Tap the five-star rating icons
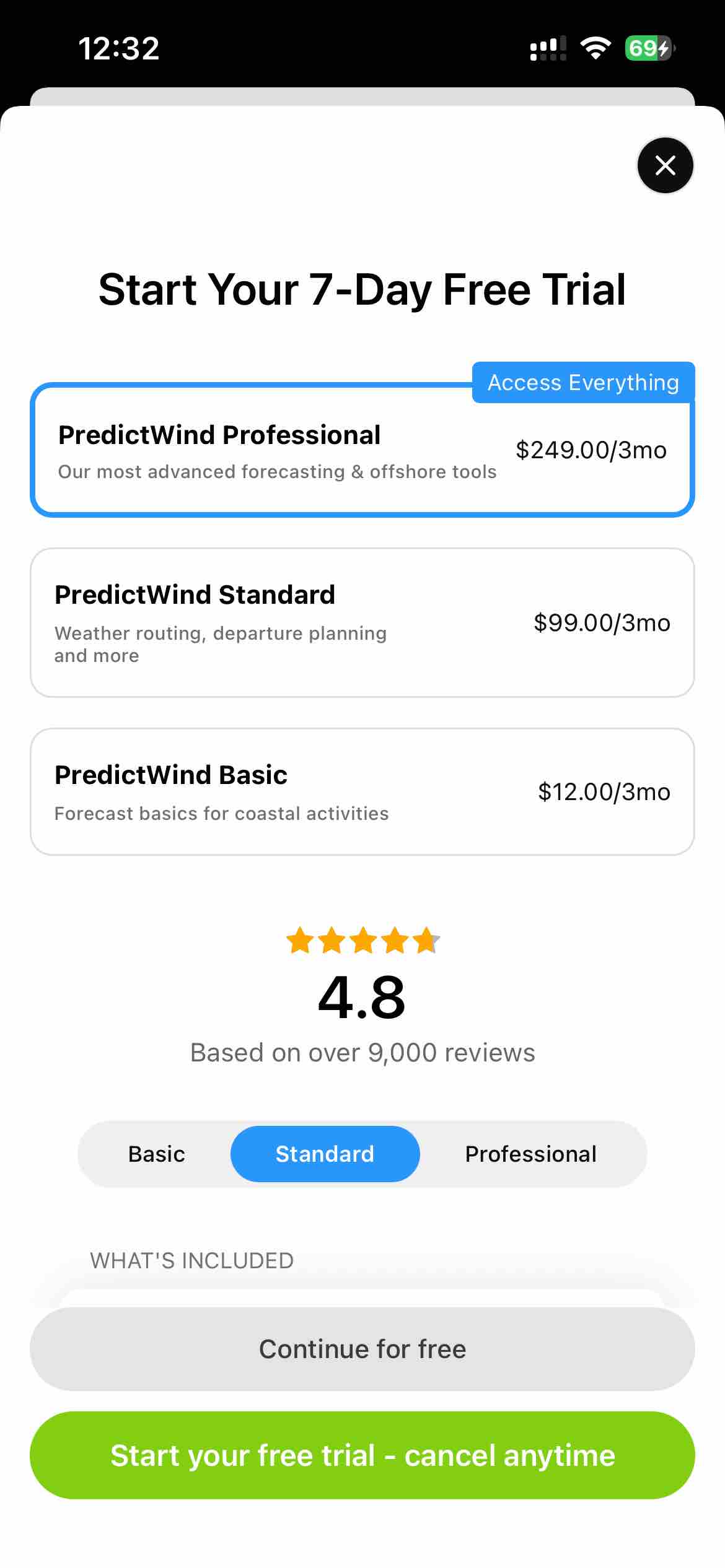The height and width of the screenshot is (1568, 725). pos(362,941)
